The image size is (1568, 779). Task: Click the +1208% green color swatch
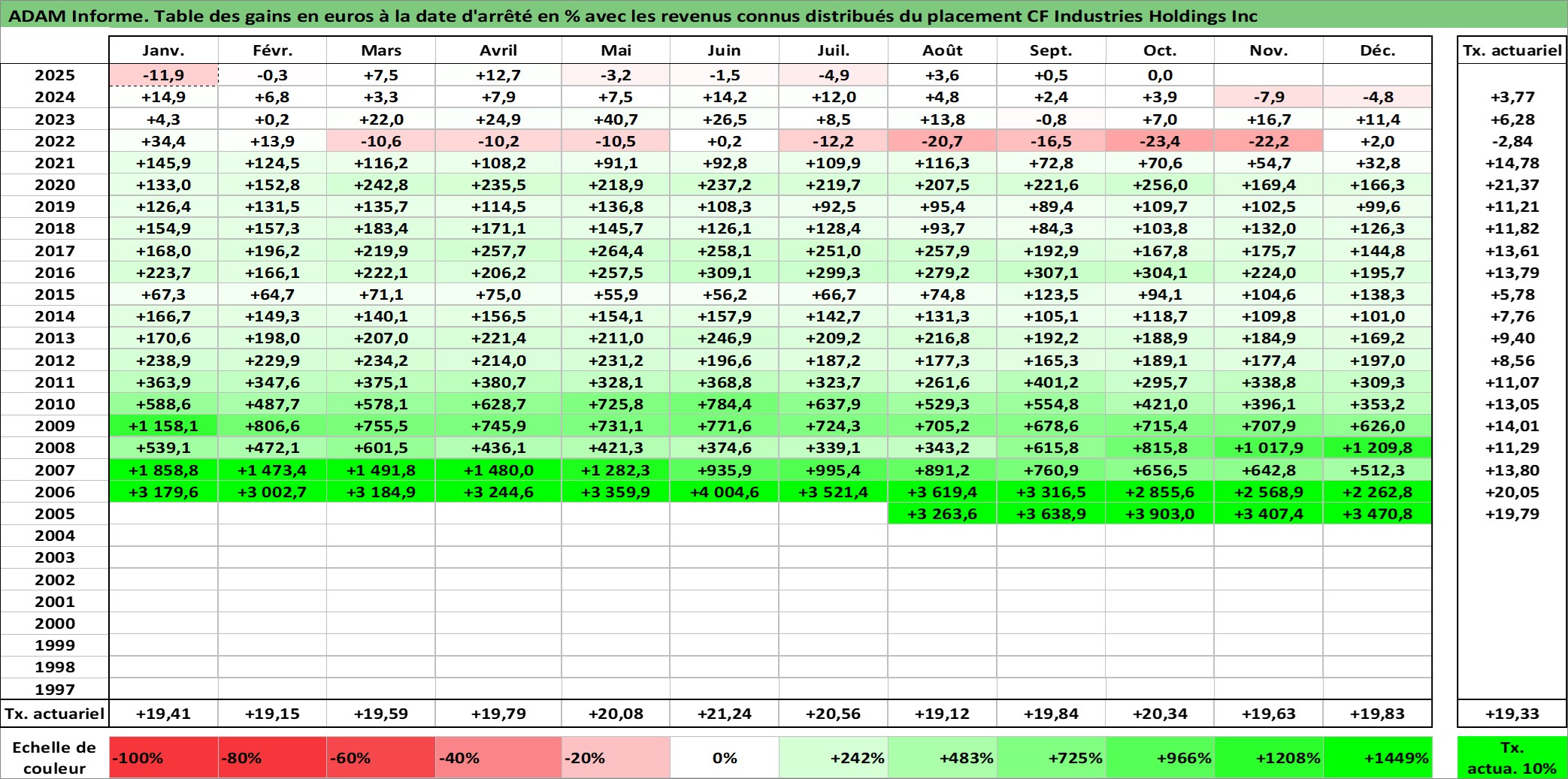pyautogui.click(x=1269, y=757)
